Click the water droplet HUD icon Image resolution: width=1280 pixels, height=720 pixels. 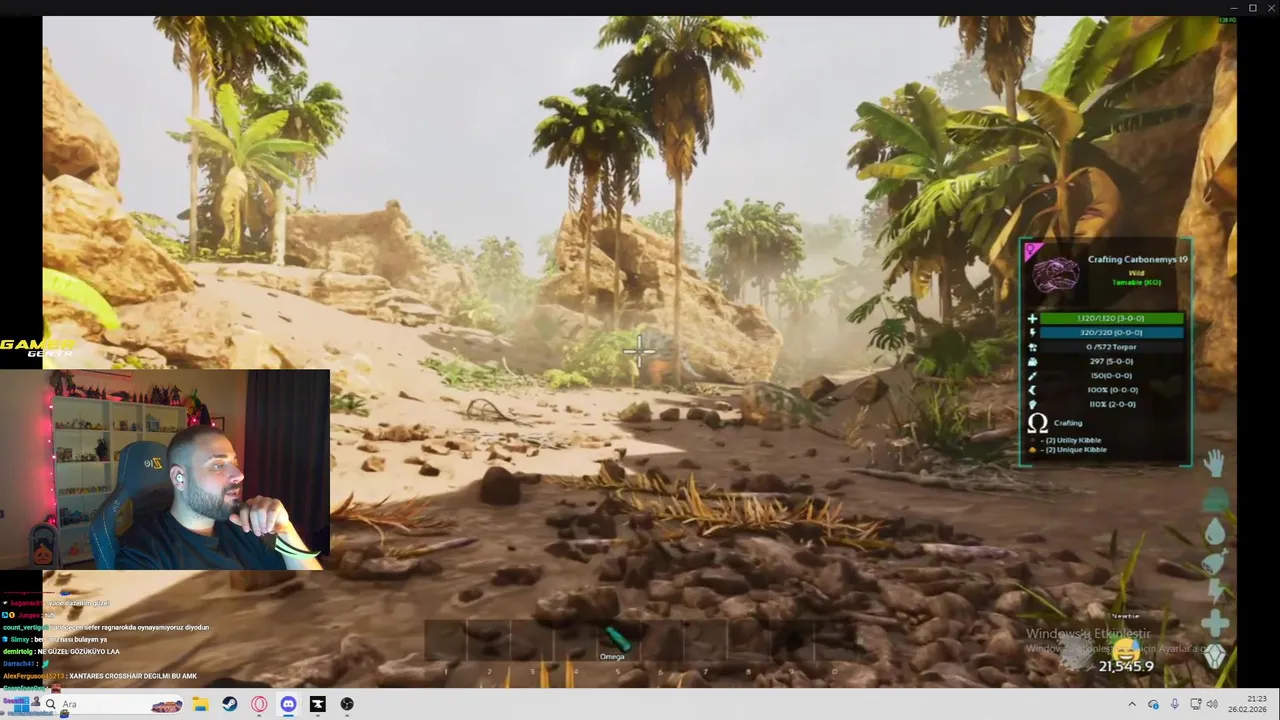tap(1214, 531)
